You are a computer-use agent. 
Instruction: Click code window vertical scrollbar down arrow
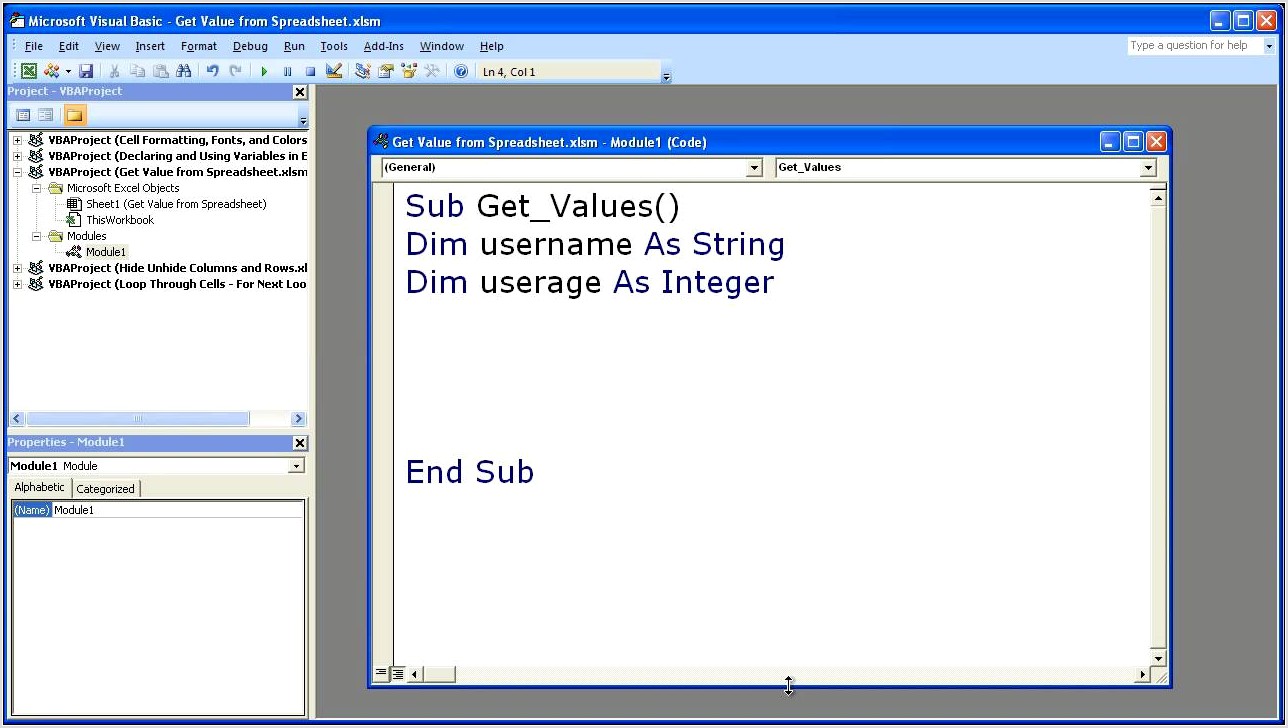tap(1158, 658)
